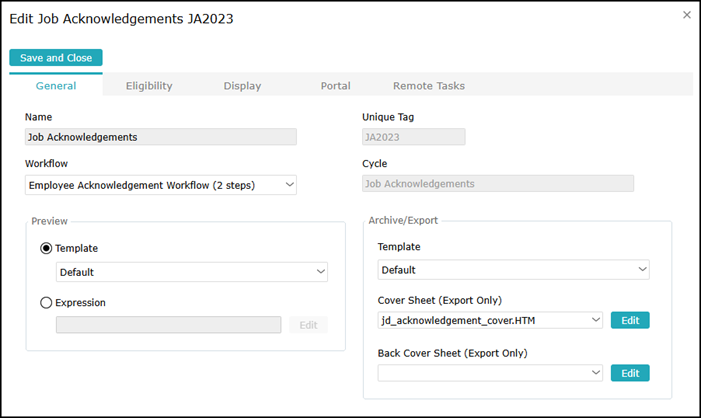This screenshot has width=701, height=418.
Task: Expand the Cover Sheet dropdown
Action: pyautogui.click(x=490, y=320)
